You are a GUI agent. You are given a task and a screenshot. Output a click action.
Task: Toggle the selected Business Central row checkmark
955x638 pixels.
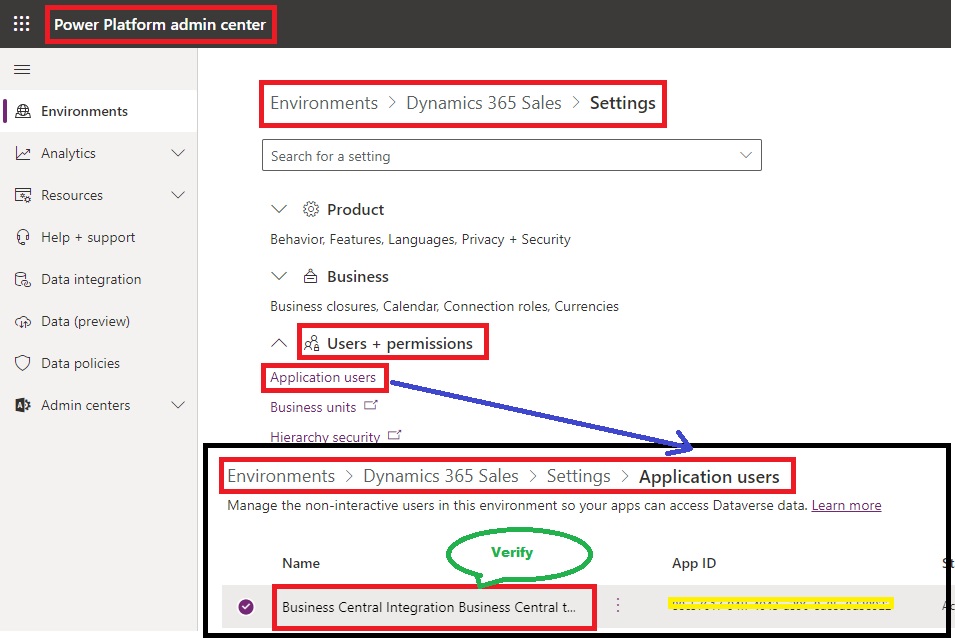pyautogui.click(x=246, y=607)
